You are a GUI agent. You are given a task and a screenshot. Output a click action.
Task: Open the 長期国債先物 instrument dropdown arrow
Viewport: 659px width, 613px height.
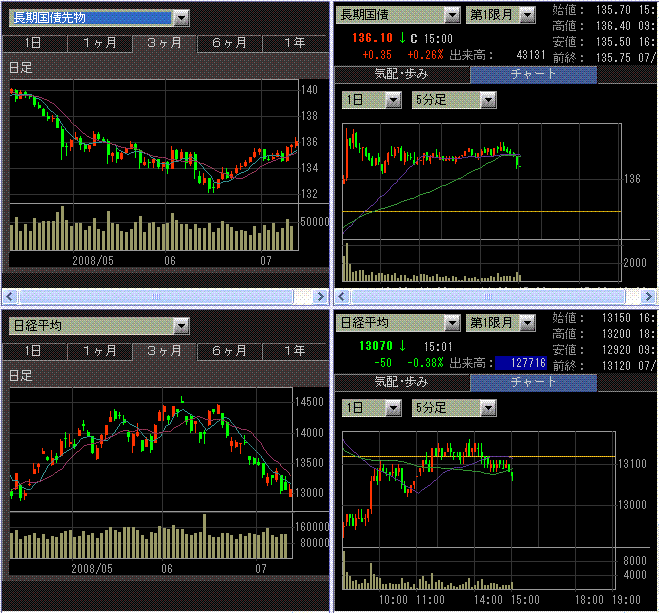point(181,18)
